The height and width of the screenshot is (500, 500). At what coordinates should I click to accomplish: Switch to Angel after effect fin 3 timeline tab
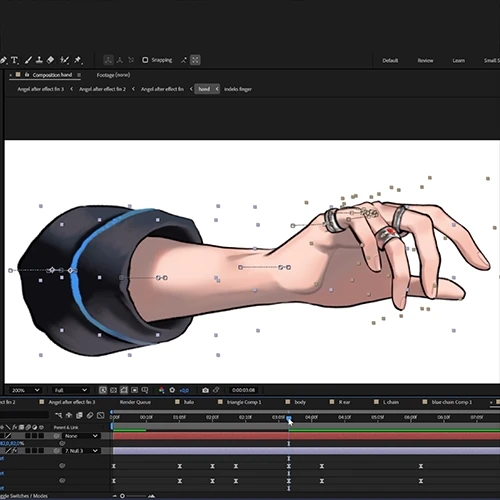(72, 402)
